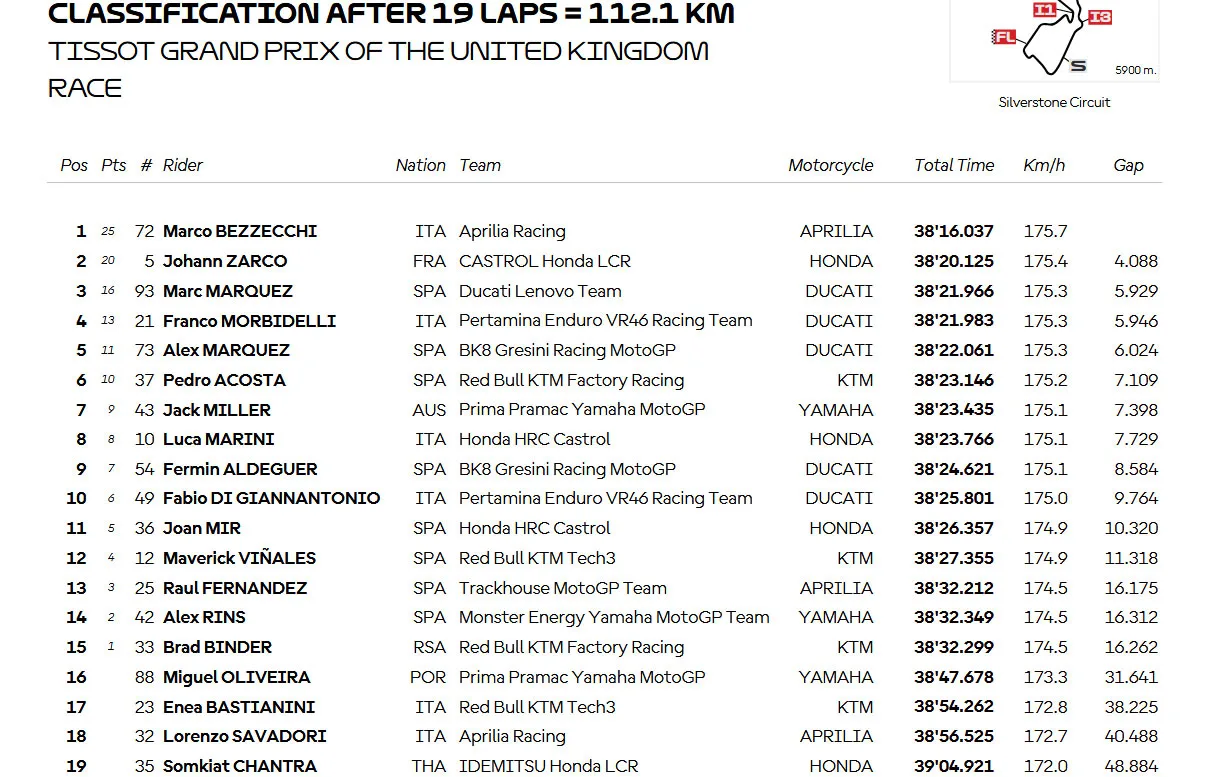1228x777 pixels.
Task: Select rider Johann ZARCO
Action: (x=225, y=261)
